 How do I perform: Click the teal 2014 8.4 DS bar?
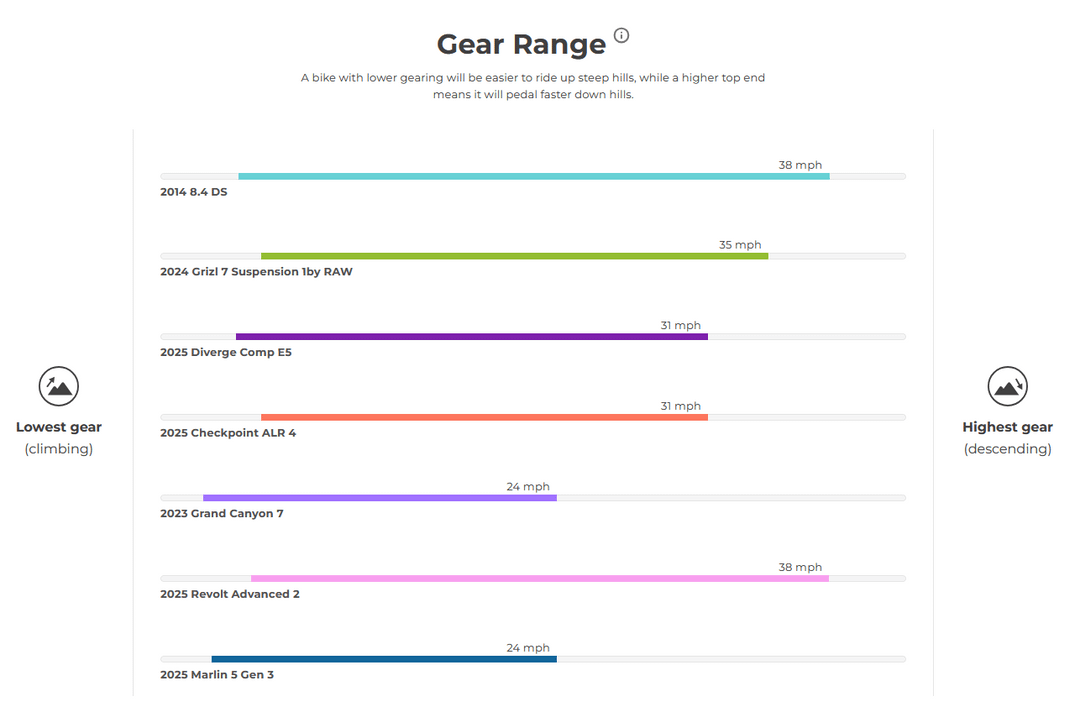(534, 176)
